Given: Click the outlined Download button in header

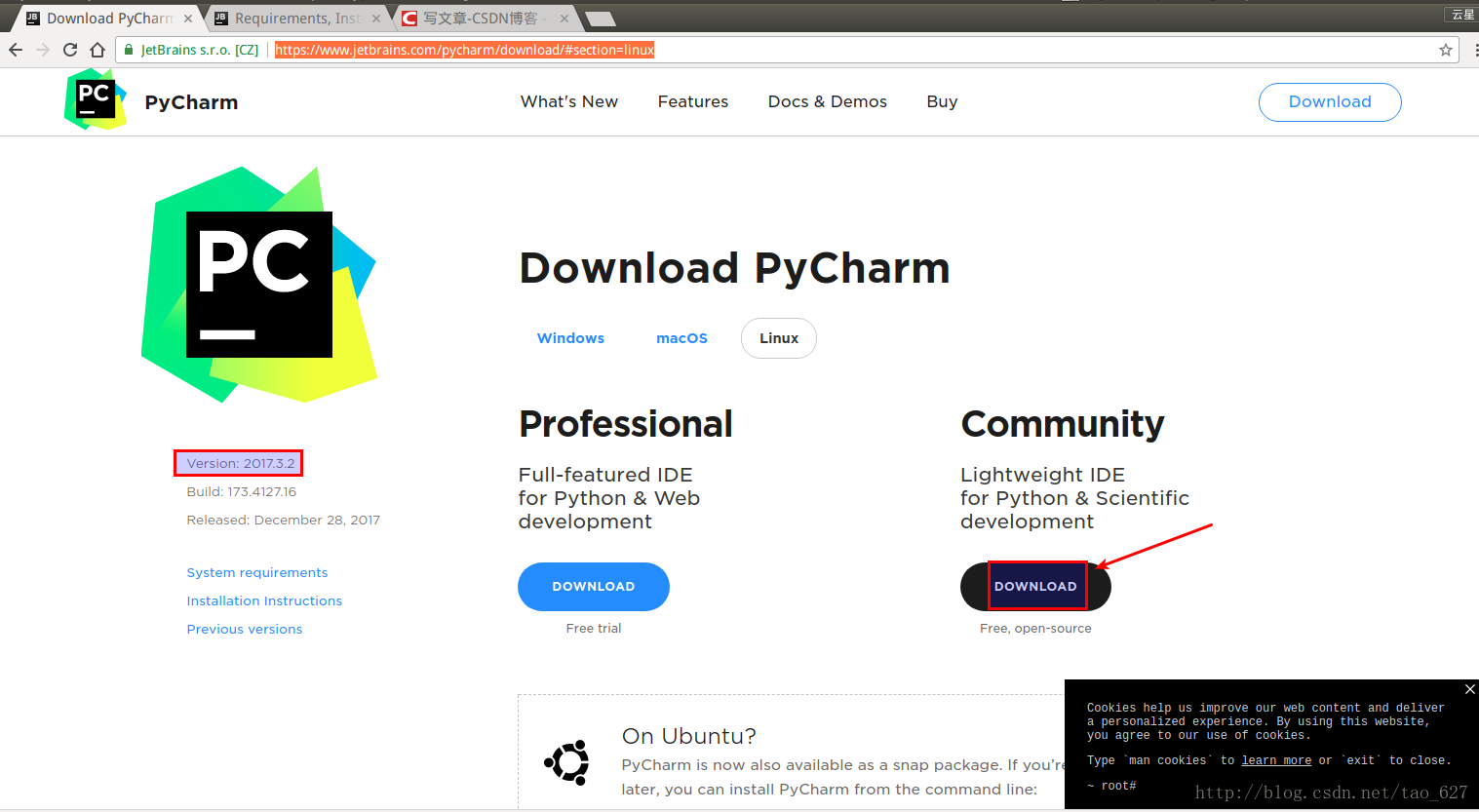Looking at the screenshot, I should pos(1330,102).
